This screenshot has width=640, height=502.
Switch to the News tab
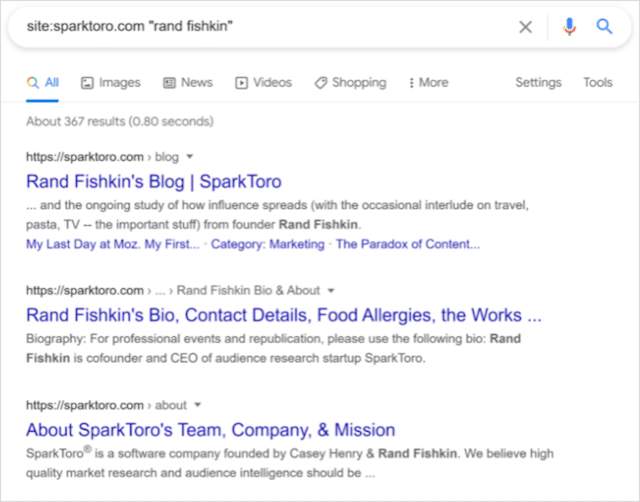click(x=187, y=83)
